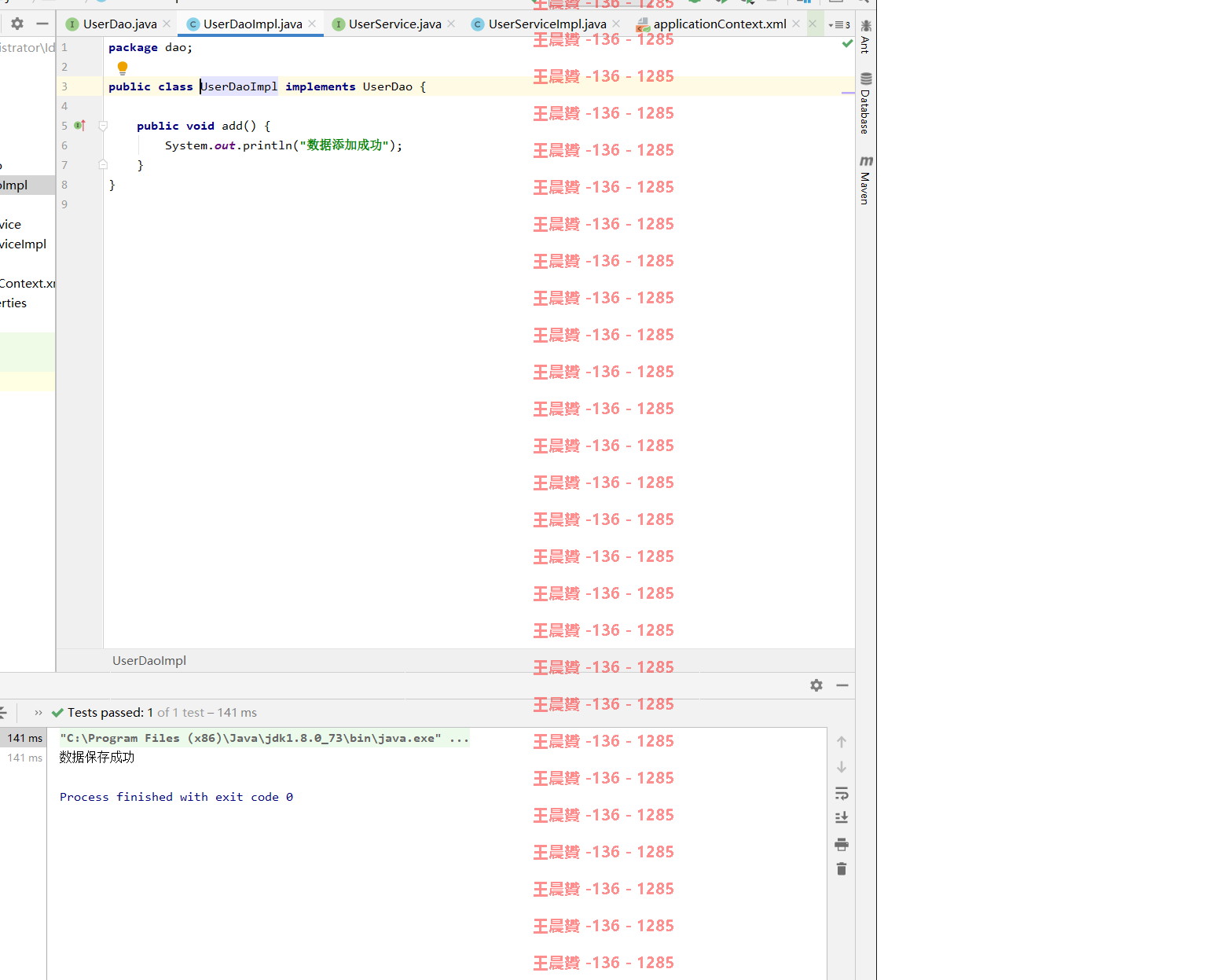Viewport: 1207px width, 980px height.
Task: Click the java.exe command line in console
Action: 264,738
